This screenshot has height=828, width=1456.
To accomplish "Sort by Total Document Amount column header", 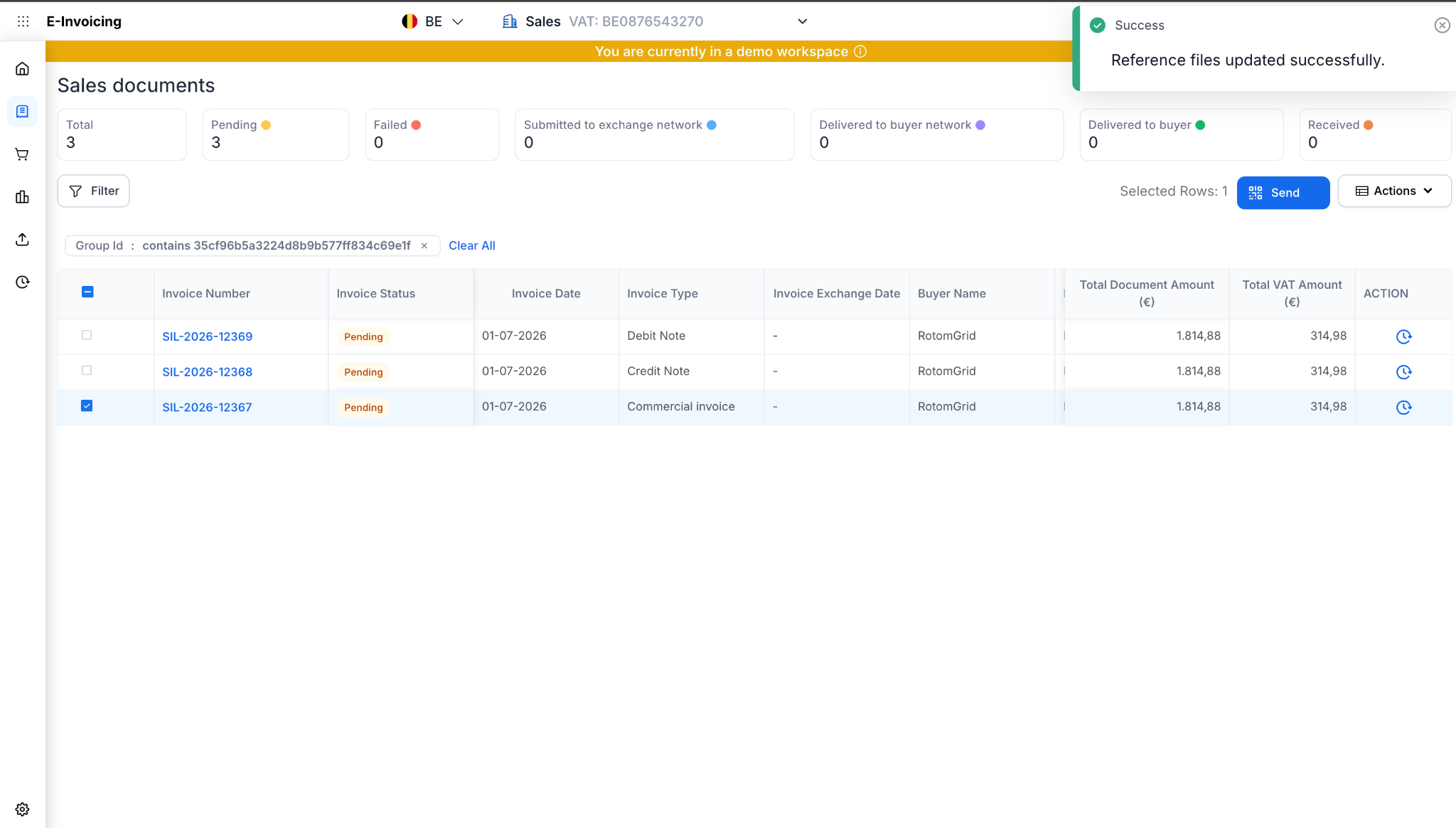I will point(1147,293).
